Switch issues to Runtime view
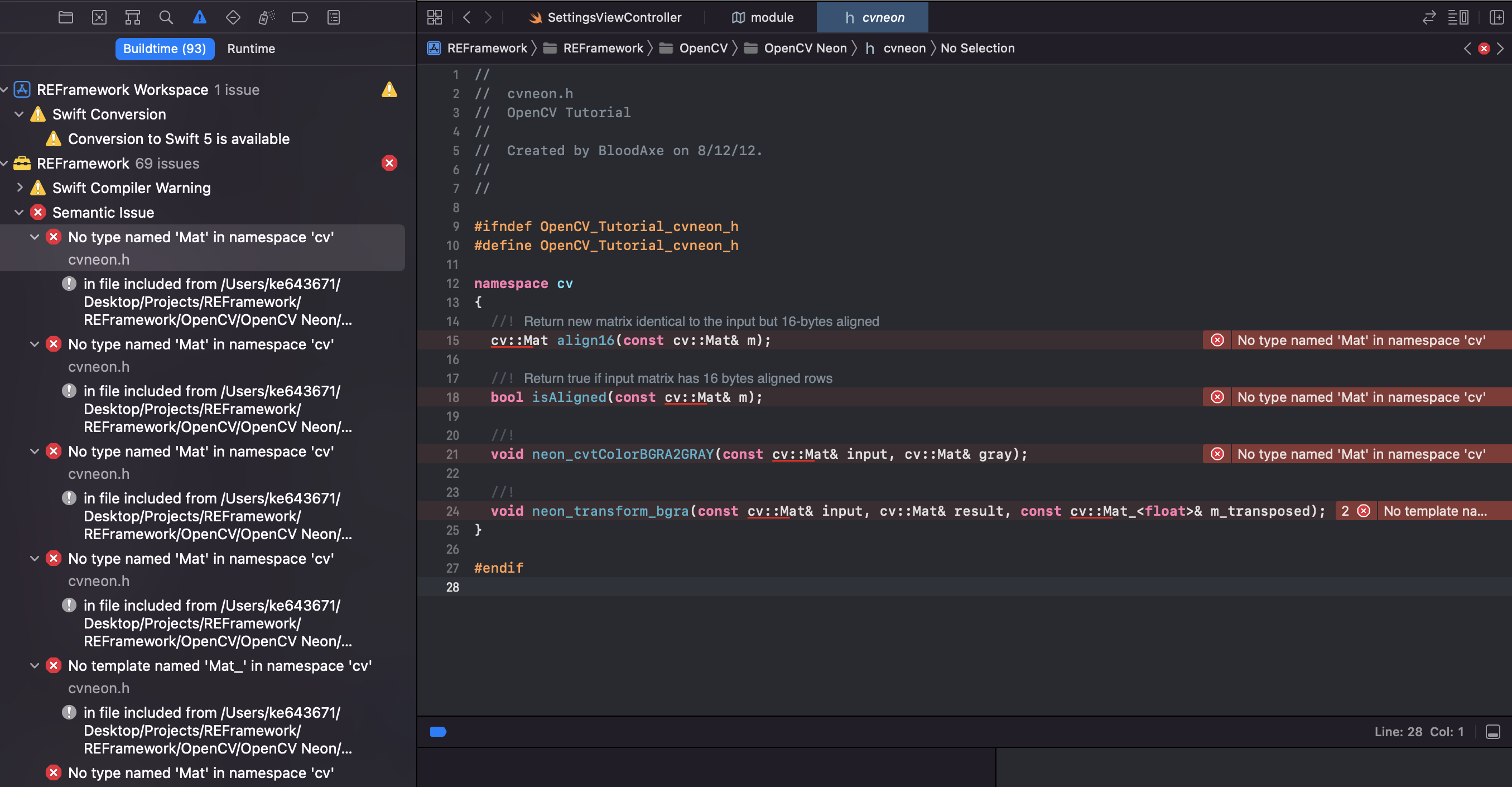 coord(251,49)
